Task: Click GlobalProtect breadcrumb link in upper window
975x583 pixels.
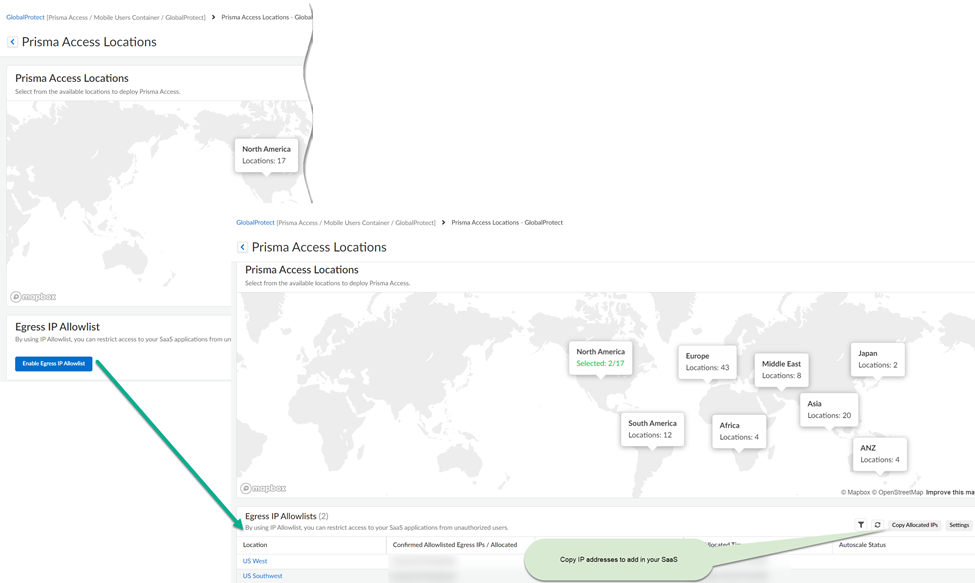Action: tap(25, 17)
